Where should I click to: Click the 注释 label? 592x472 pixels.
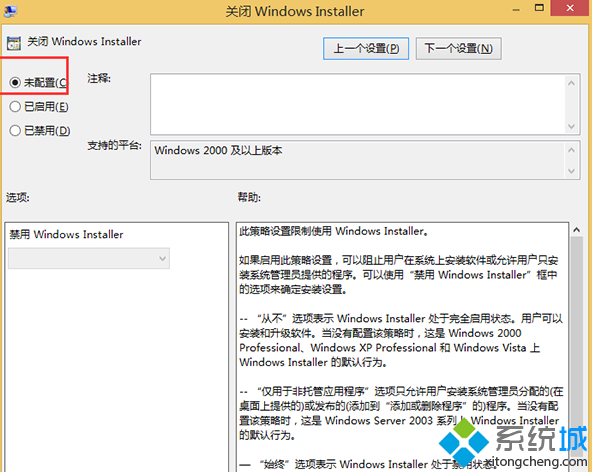point(99,79)
